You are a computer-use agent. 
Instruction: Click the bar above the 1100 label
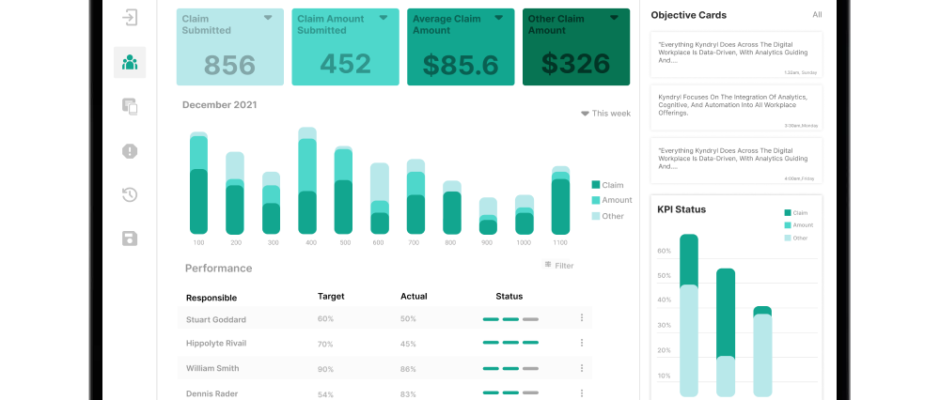click(561, 200)
